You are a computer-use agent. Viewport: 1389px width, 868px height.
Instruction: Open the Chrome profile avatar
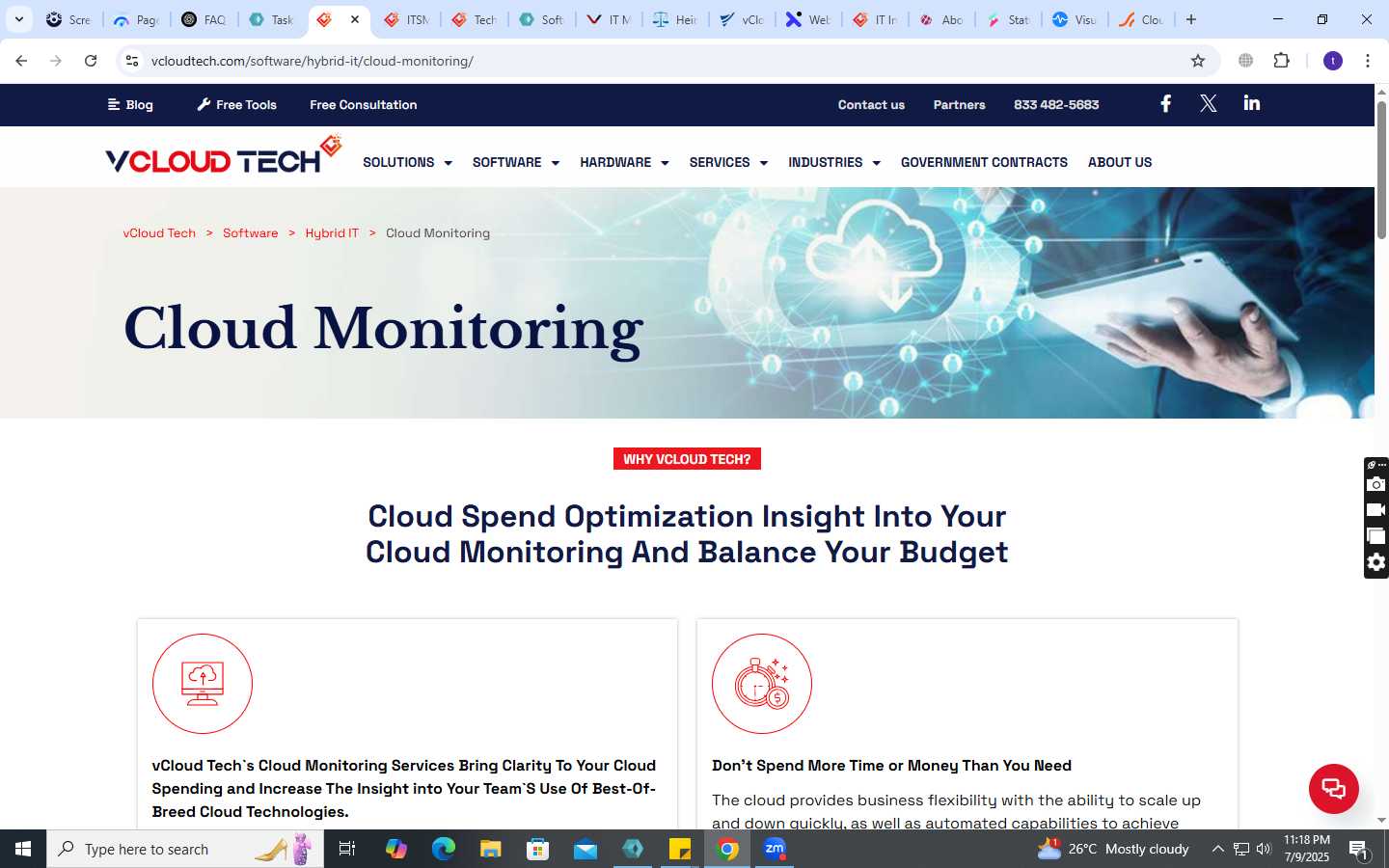[x=1333, y=61]
